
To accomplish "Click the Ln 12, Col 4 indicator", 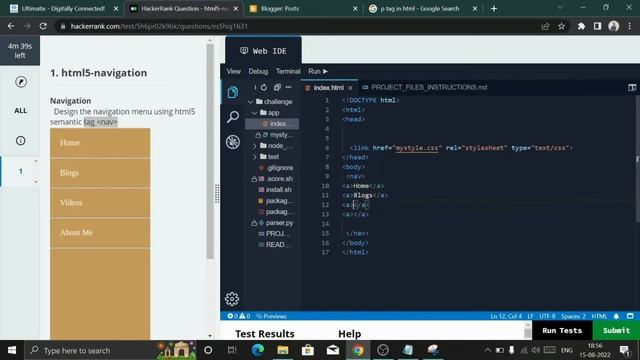I will point(506,316).
